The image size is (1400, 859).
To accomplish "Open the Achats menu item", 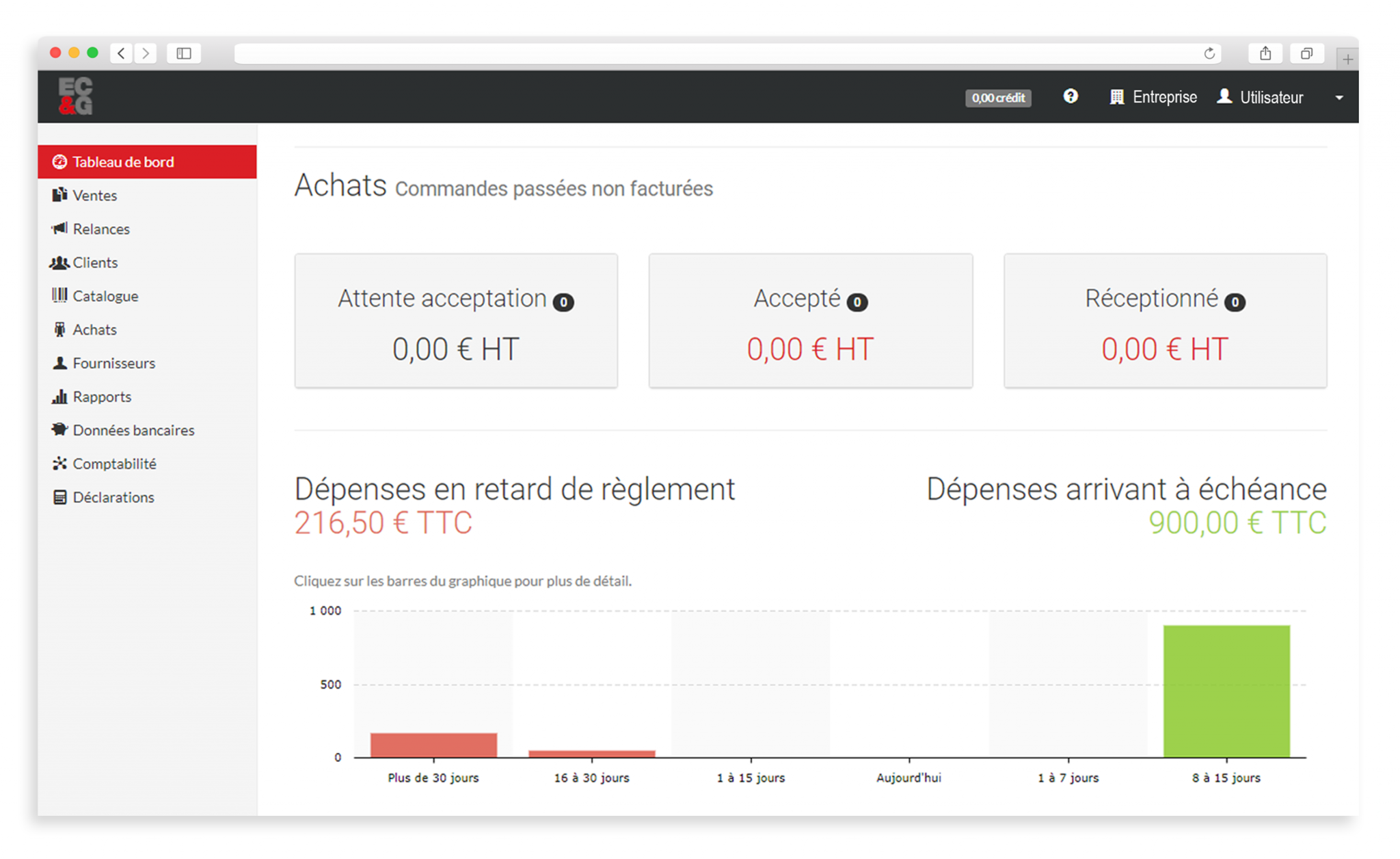I will pyautogui.click(x=147, y=330).
